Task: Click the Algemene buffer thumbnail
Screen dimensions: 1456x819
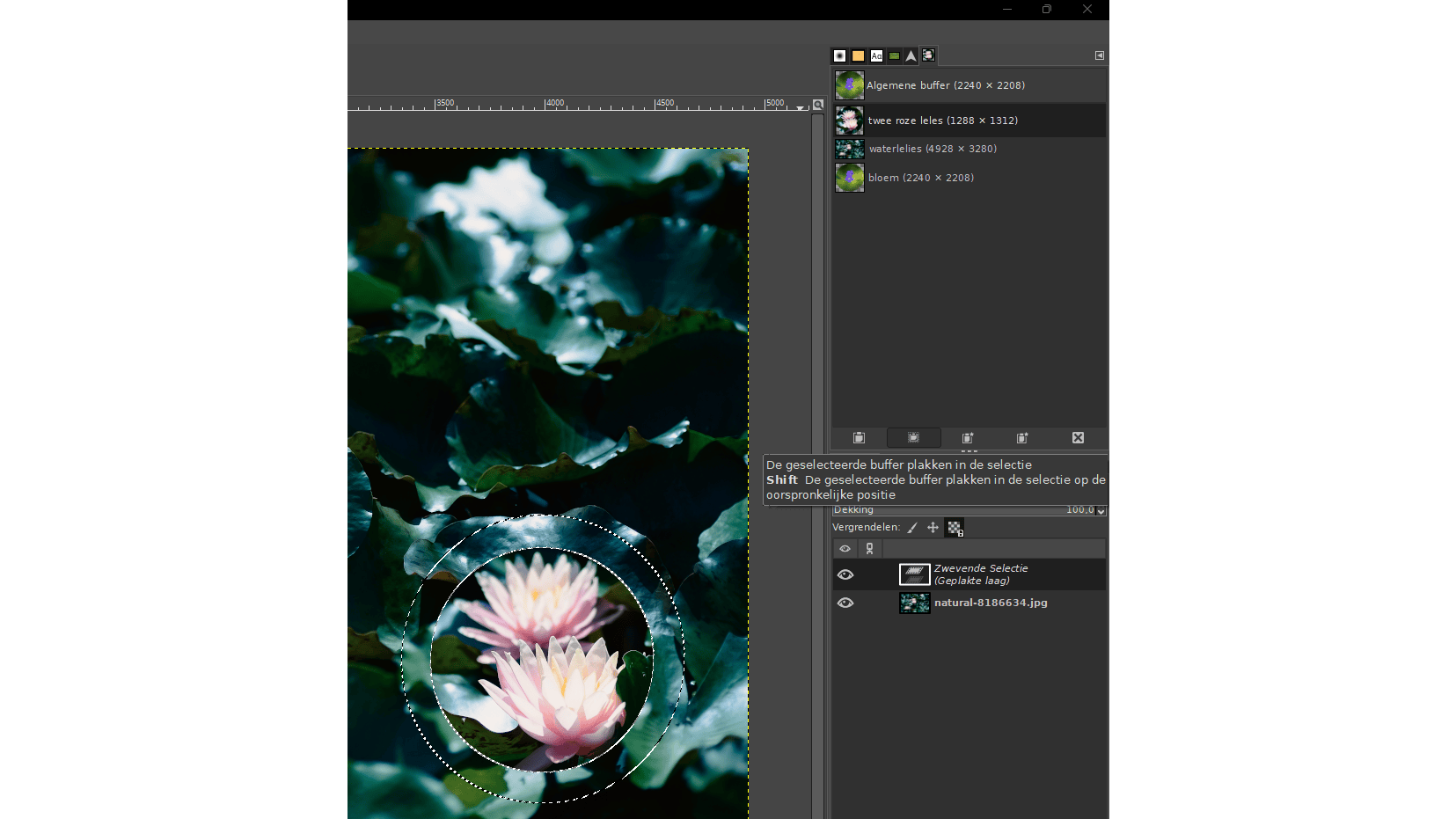Action: (849, 85)
